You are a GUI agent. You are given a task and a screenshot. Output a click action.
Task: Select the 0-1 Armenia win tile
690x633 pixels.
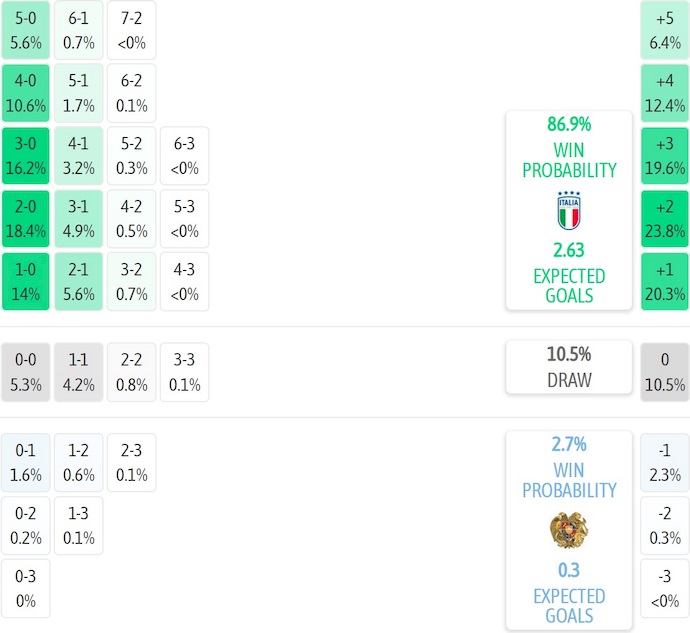point(26,463)
